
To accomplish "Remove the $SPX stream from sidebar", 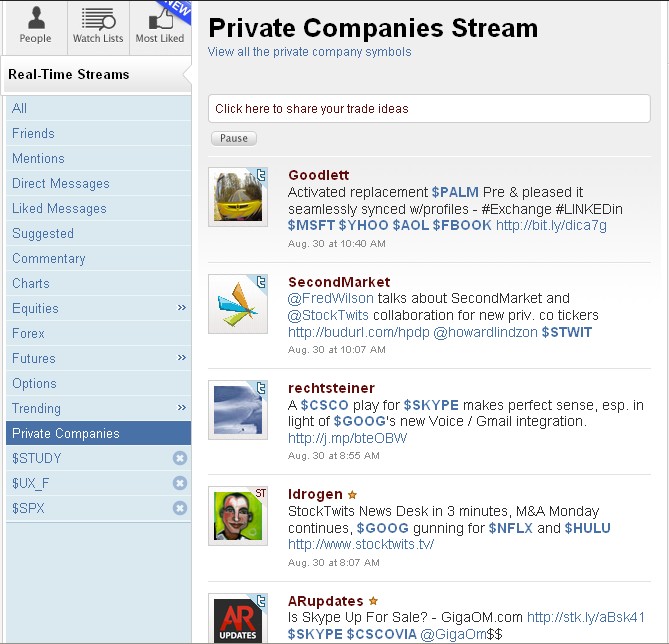I will point(180,508).
